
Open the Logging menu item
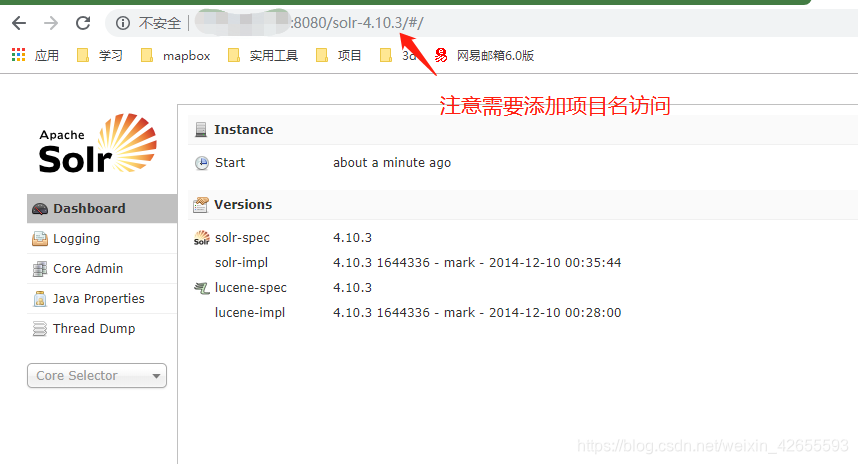point(102,239)
